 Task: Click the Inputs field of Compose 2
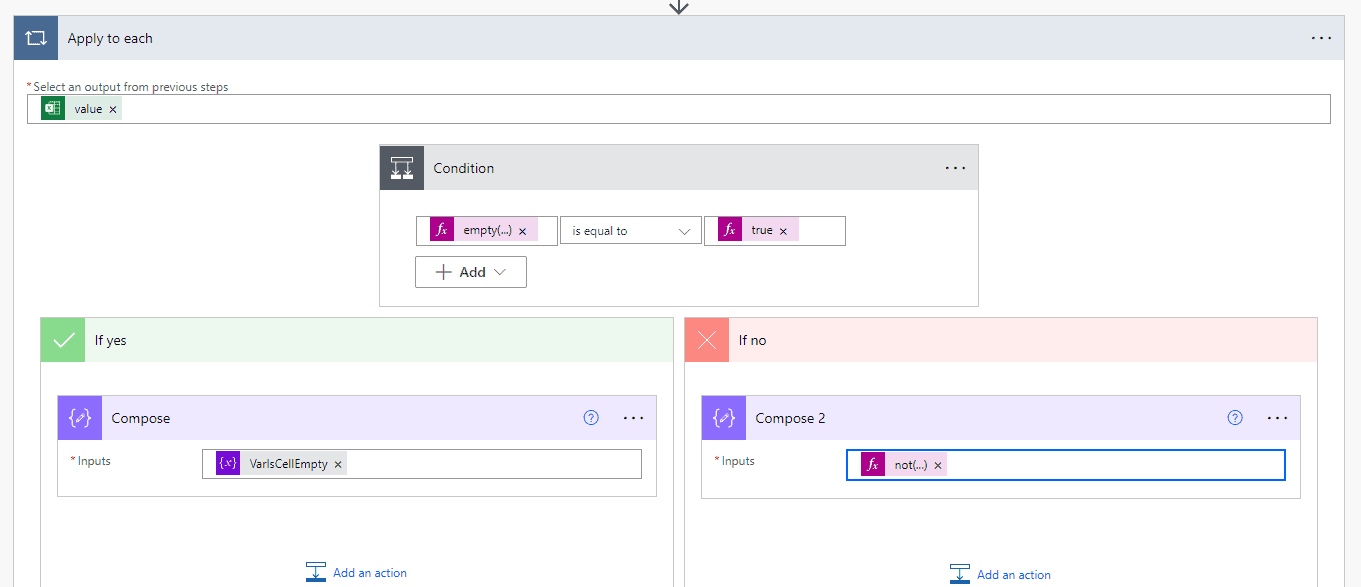click(1100, 464)
